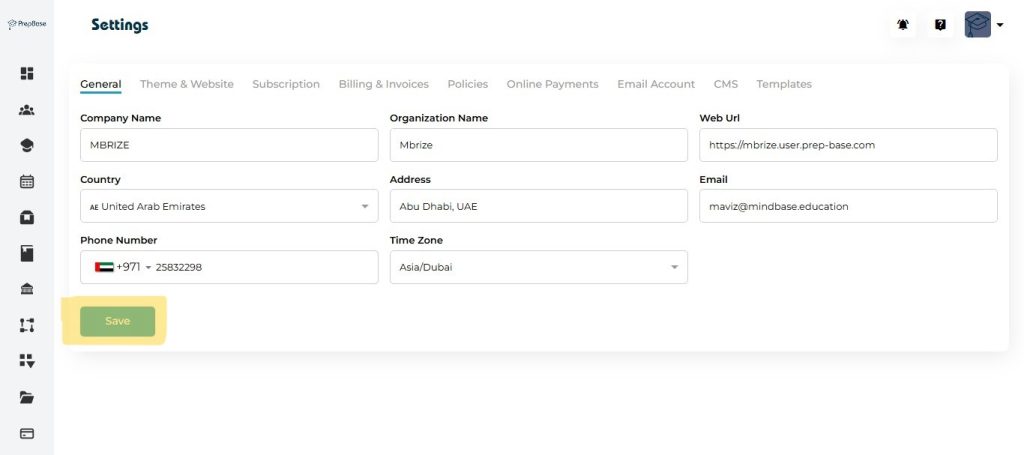Go to Online Payments tab
Viewport: 1024px width, 455px height.
(x=552, y=84)
